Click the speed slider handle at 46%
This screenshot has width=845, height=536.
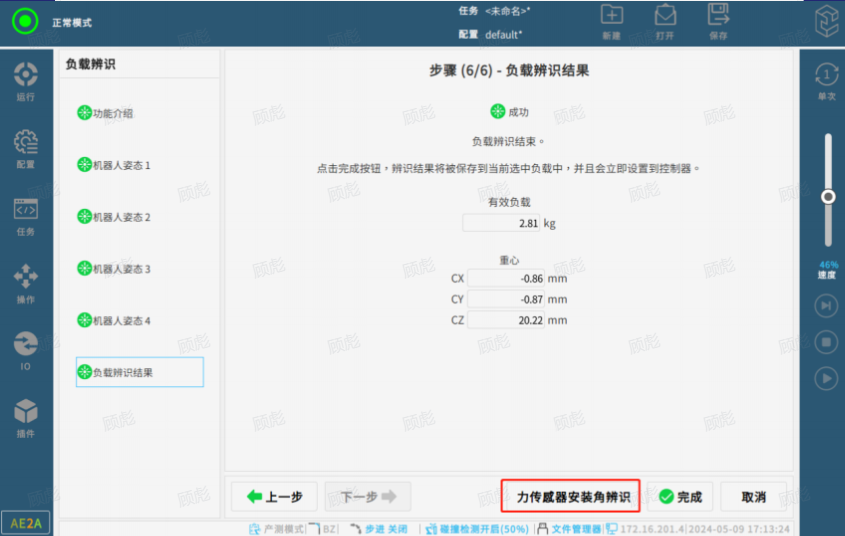[827, 197]
